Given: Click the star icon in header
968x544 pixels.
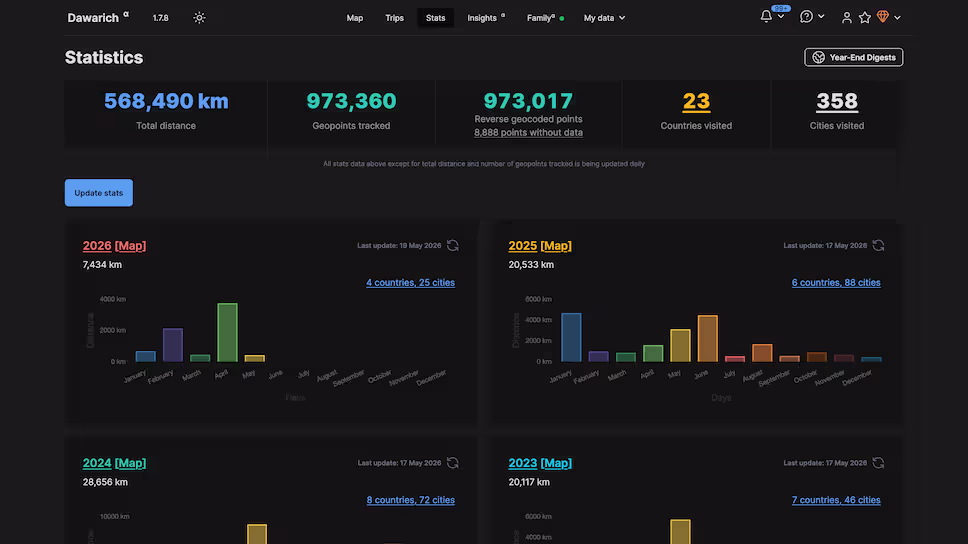Looking at the screenshot, I should tap(864, 18).
